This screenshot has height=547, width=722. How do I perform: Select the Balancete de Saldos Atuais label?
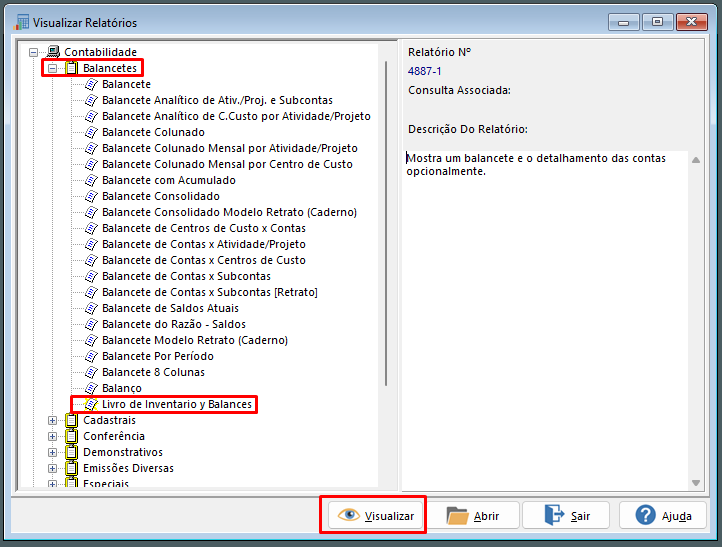coord(170,308)
